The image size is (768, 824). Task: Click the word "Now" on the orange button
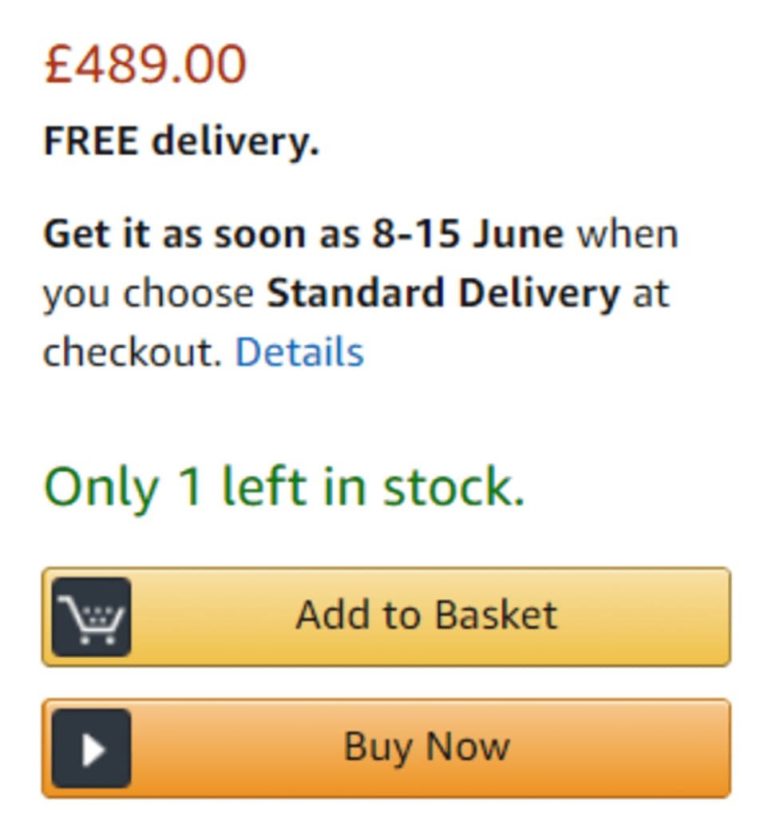467,747
